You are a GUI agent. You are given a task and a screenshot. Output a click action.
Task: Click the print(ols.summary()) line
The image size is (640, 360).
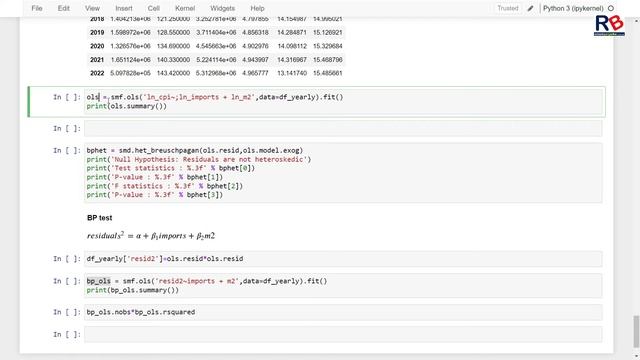127,106
